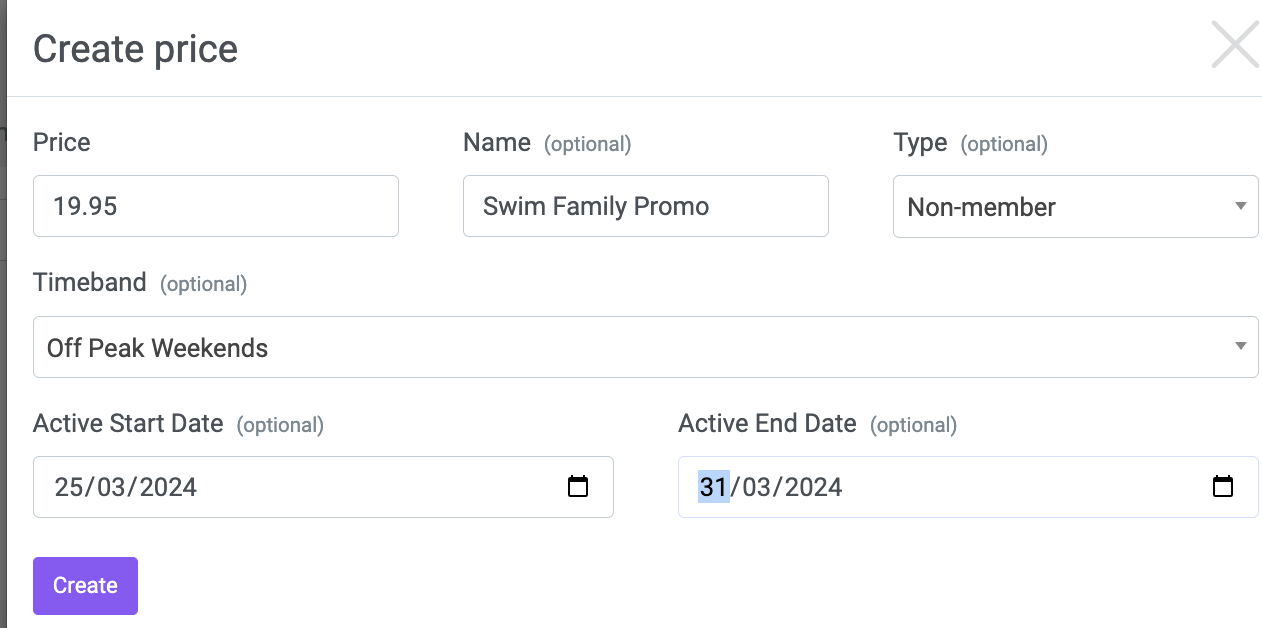
Task: Click the Name field with Swim Family Promo
Action: 646,206
